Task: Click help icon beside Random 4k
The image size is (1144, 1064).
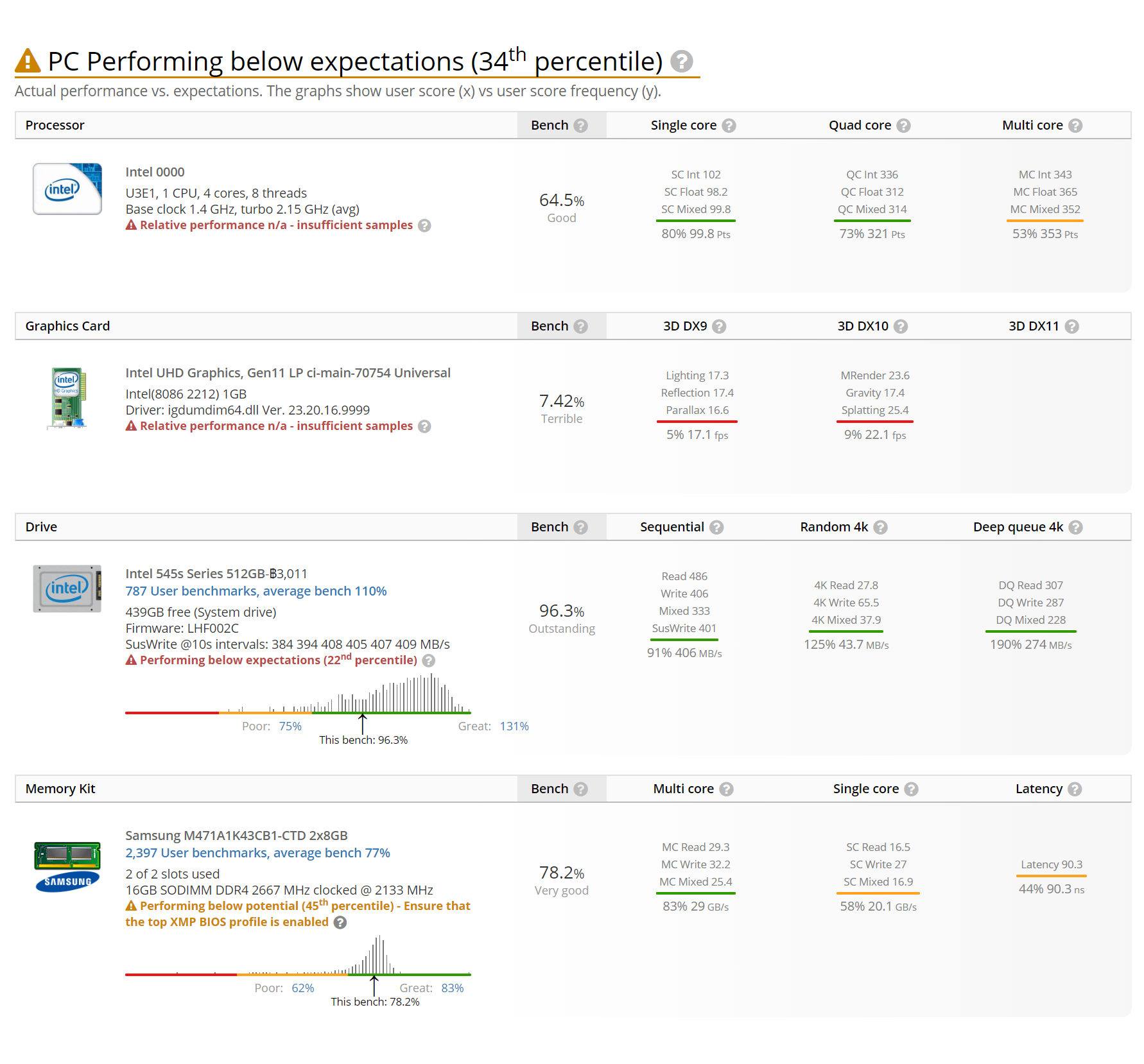Action: tap(881, 528)
